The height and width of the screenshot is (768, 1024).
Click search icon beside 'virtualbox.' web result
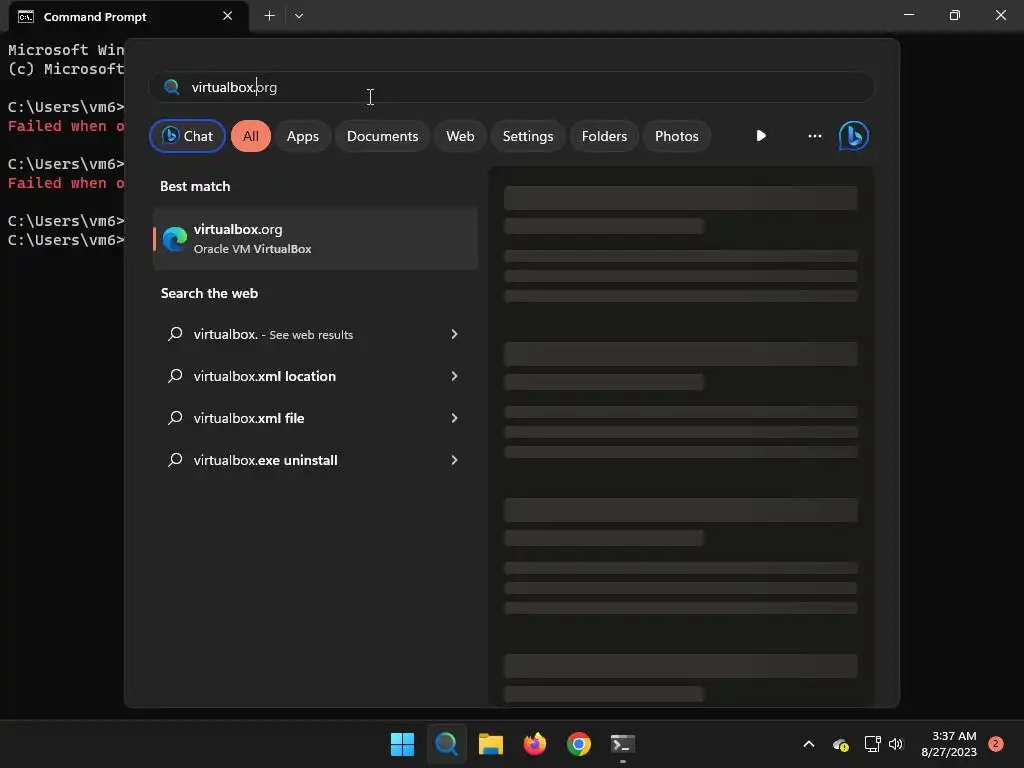[x=175, y=334]
